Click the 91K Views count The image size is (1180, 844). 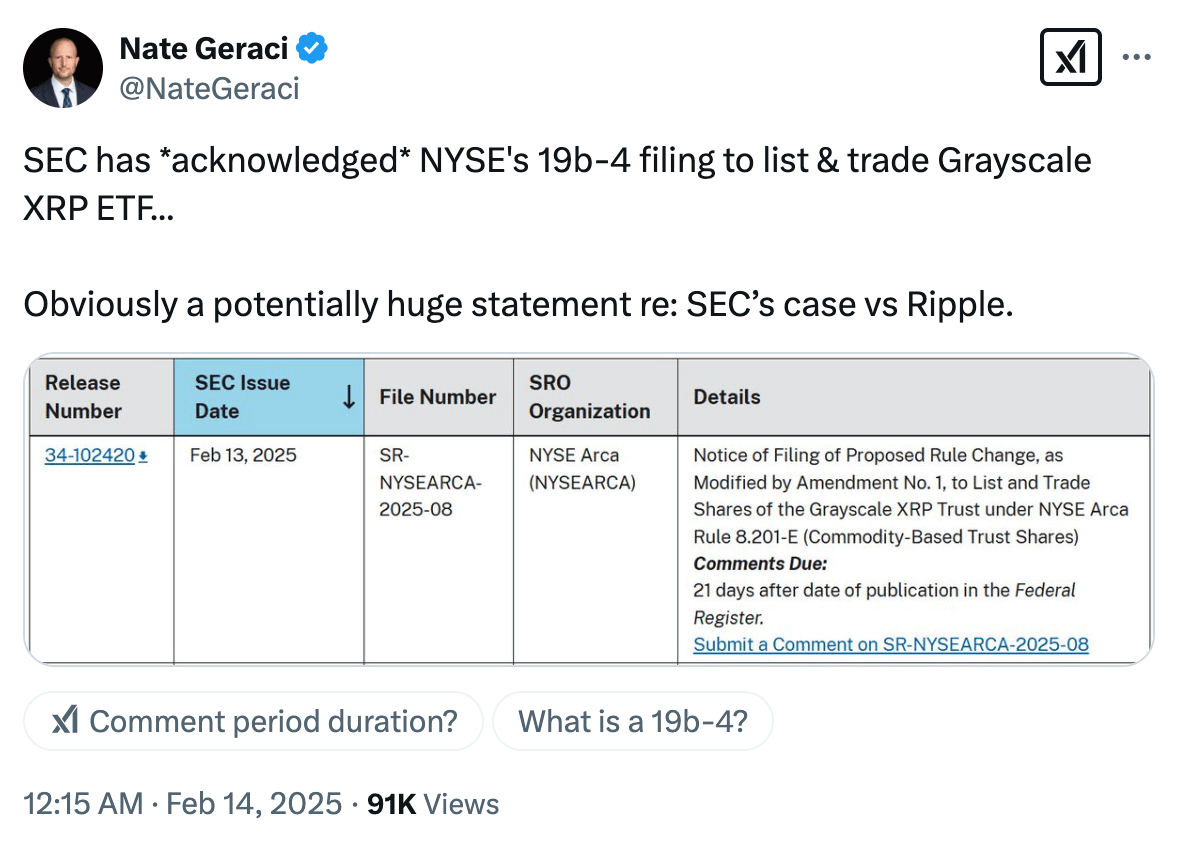pos(433,803)
